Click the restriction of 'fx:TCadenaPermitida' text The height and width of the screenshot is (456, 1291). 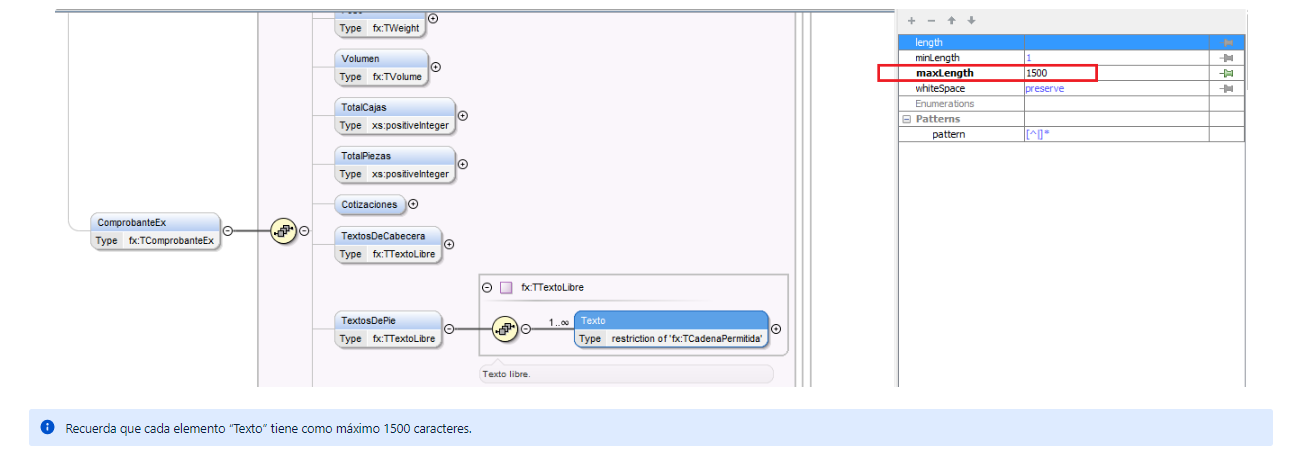pyautogui.click(x=687, y=338)
